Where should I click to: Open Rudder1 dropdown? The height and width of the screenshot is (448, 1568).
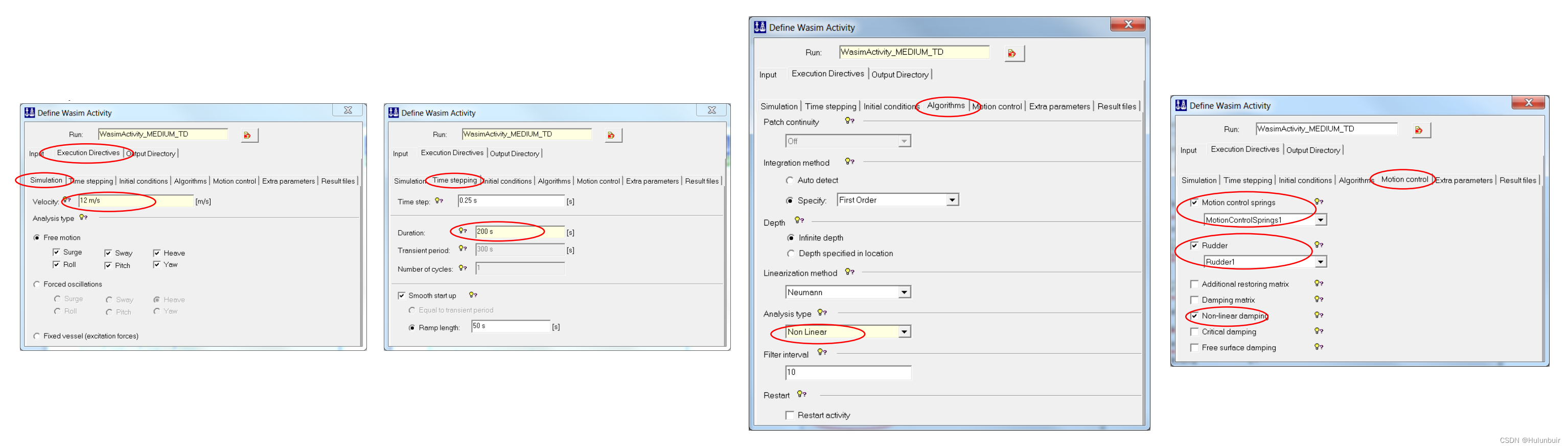(x=1320, y=262)
